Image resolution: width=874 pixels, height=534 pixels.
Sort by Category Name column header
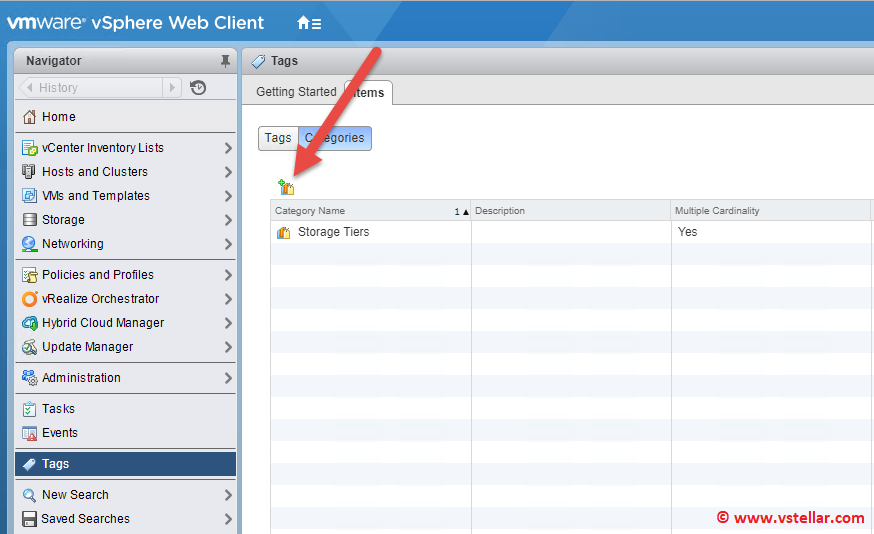point(360,211)
